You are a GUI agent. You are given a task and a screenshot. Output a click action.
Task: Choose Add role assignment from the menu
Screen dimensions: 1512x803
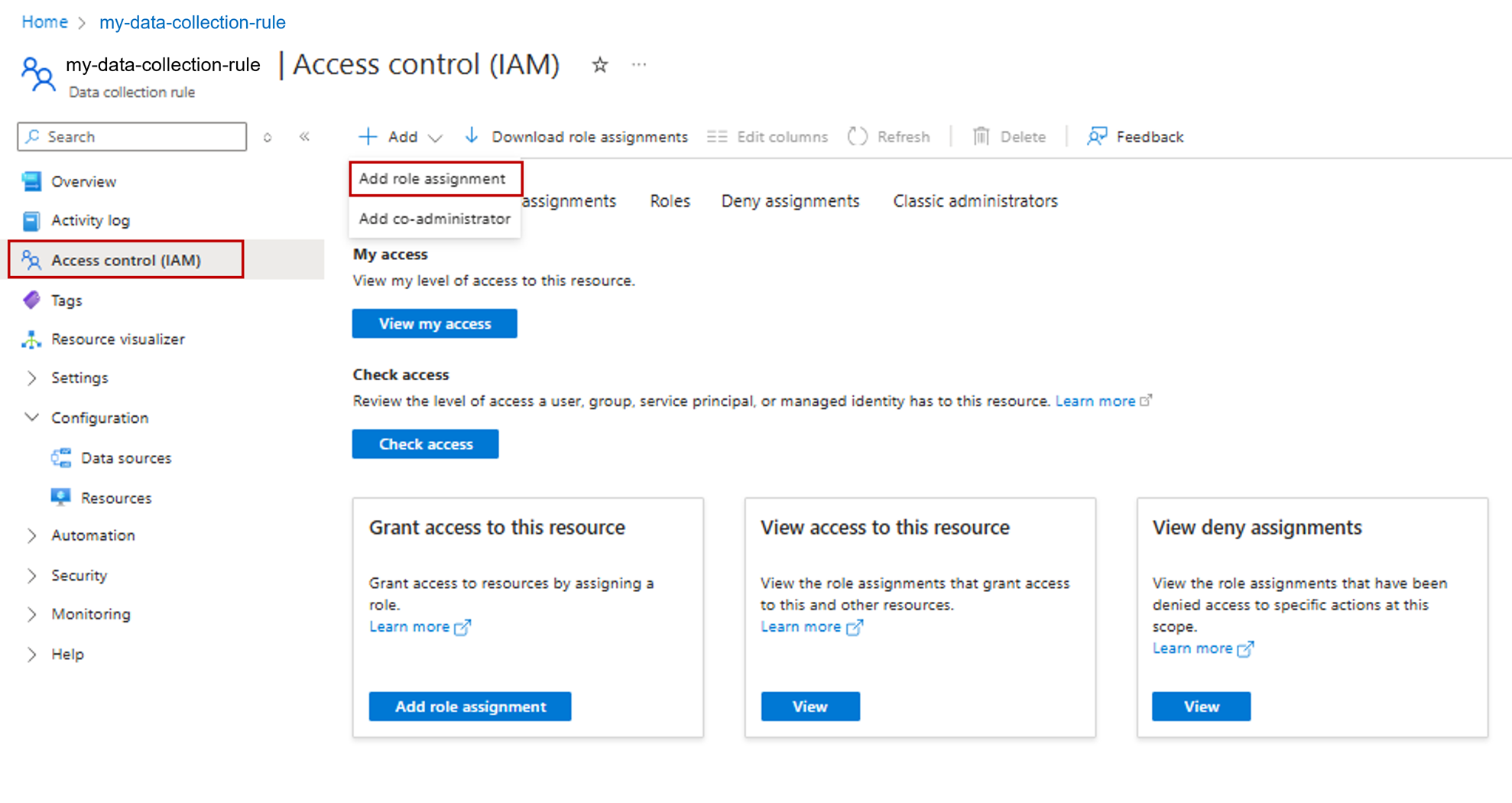click(432, 178)
